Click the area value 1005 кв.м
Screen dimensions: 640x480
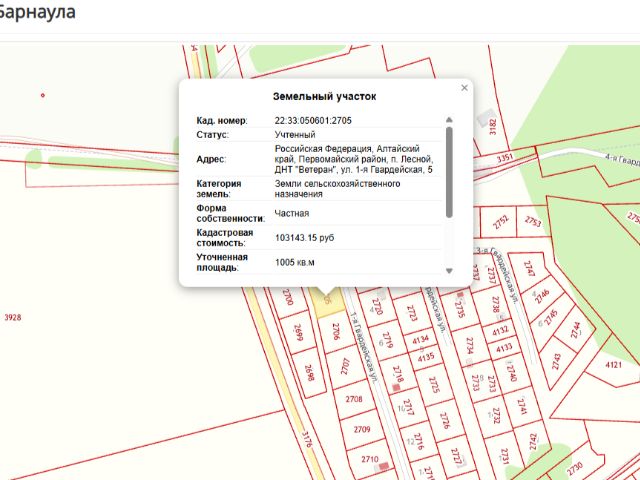(x=295, y=262)
